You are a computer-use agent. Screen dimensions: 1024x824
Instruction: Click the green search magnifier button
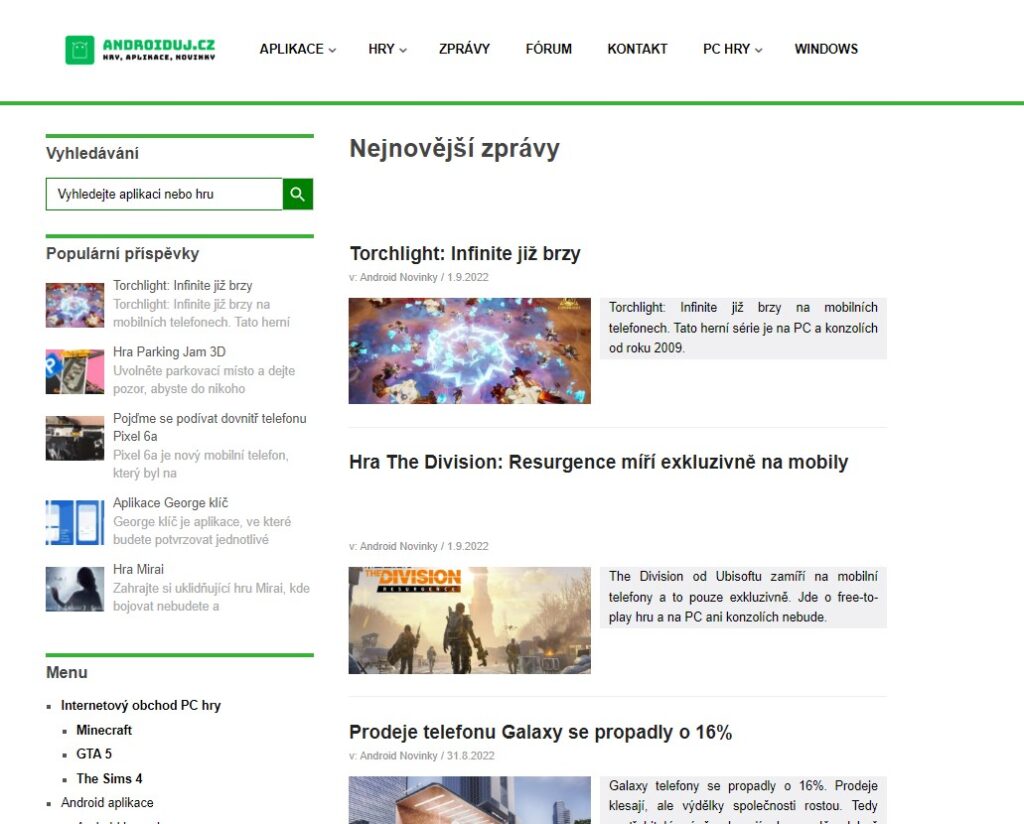(x=298, y=194)
